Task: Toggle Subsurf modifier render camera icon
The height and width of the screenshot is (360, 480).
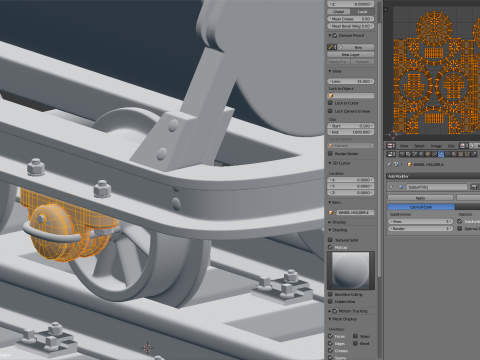Action: pos(474,187)
